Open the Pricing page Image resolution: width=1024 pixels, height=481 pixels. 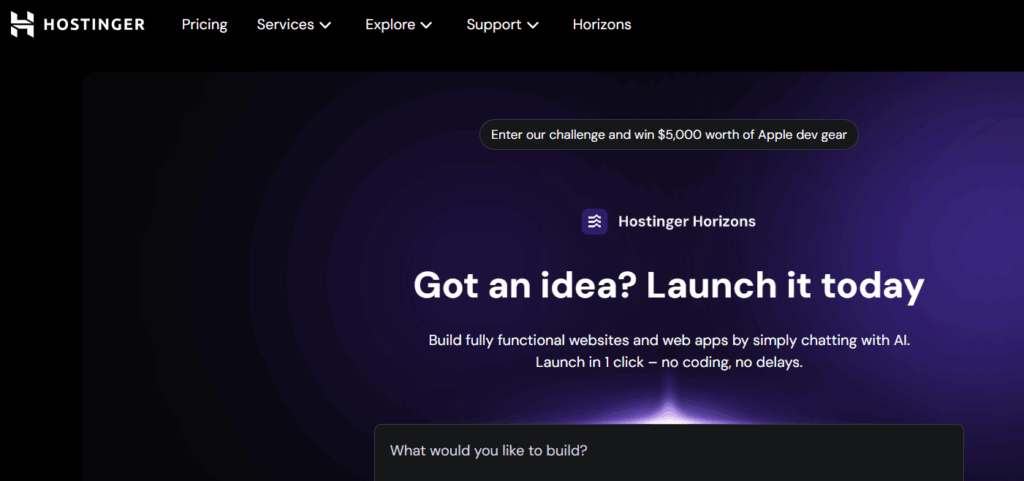click(204, 24)
